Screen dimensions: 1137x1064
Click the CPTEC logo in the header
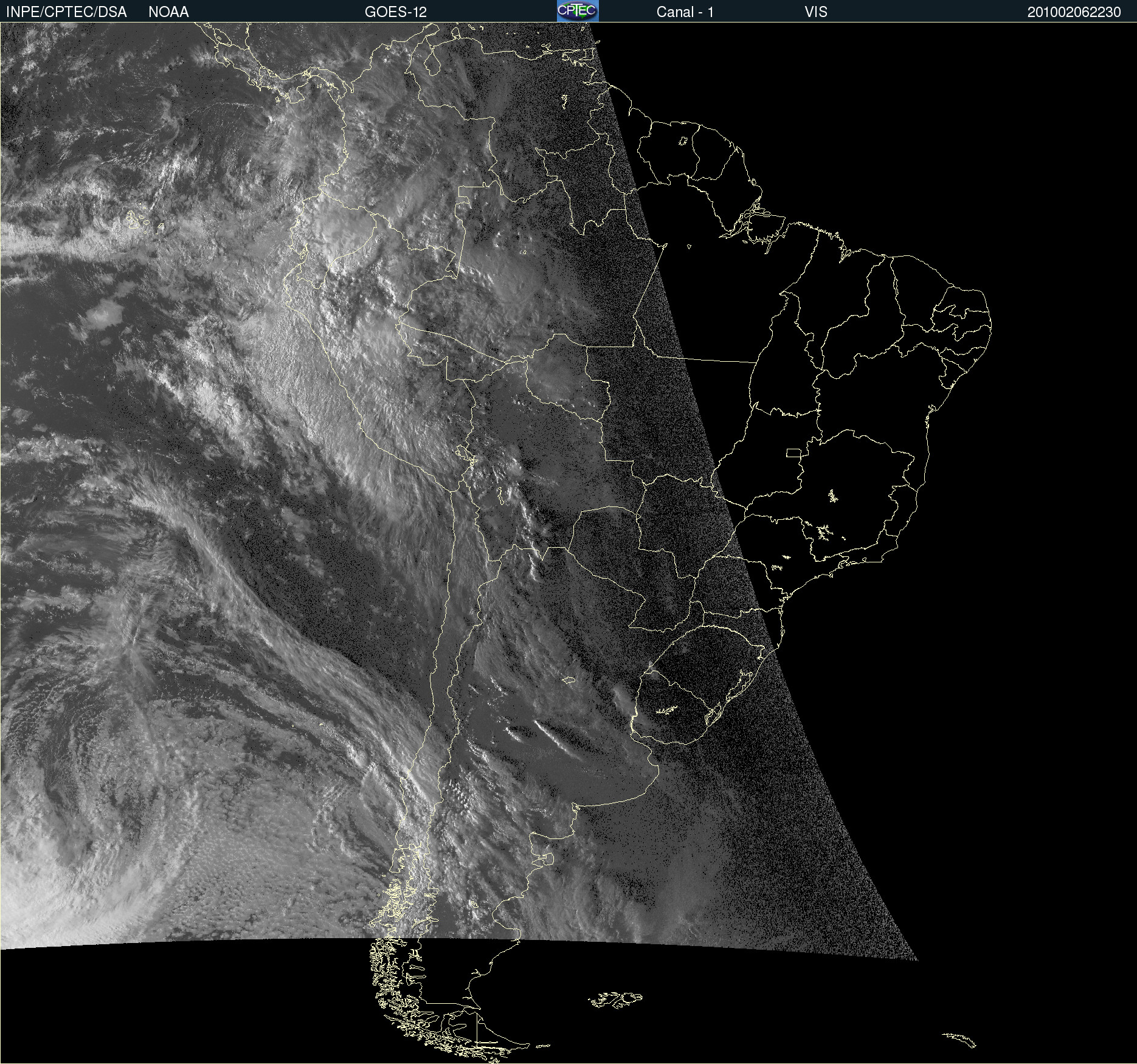(578, 11)
